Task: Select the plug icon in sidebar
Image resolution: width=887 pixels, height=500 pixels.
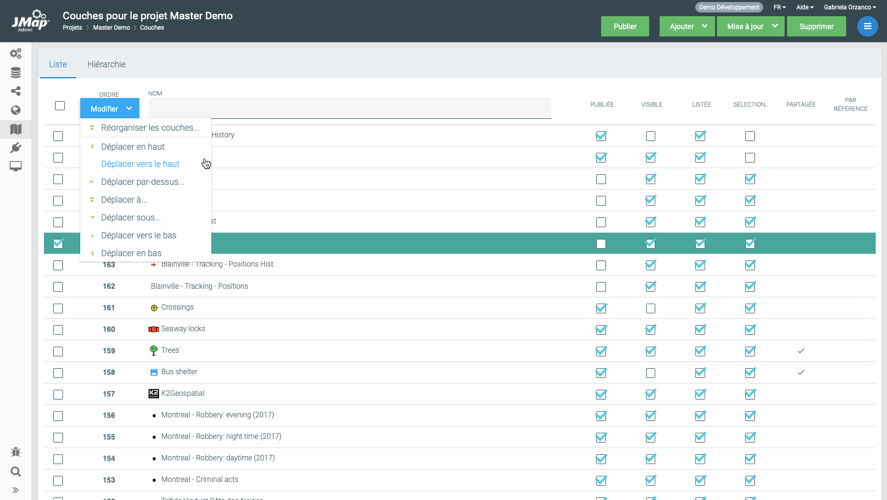Action: click(15, 148)
